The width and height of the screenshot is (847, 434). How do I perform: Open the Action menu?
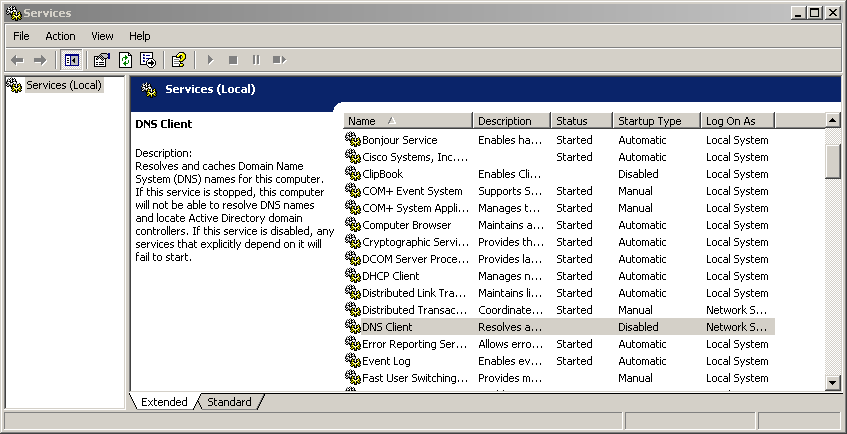point(60,36)
